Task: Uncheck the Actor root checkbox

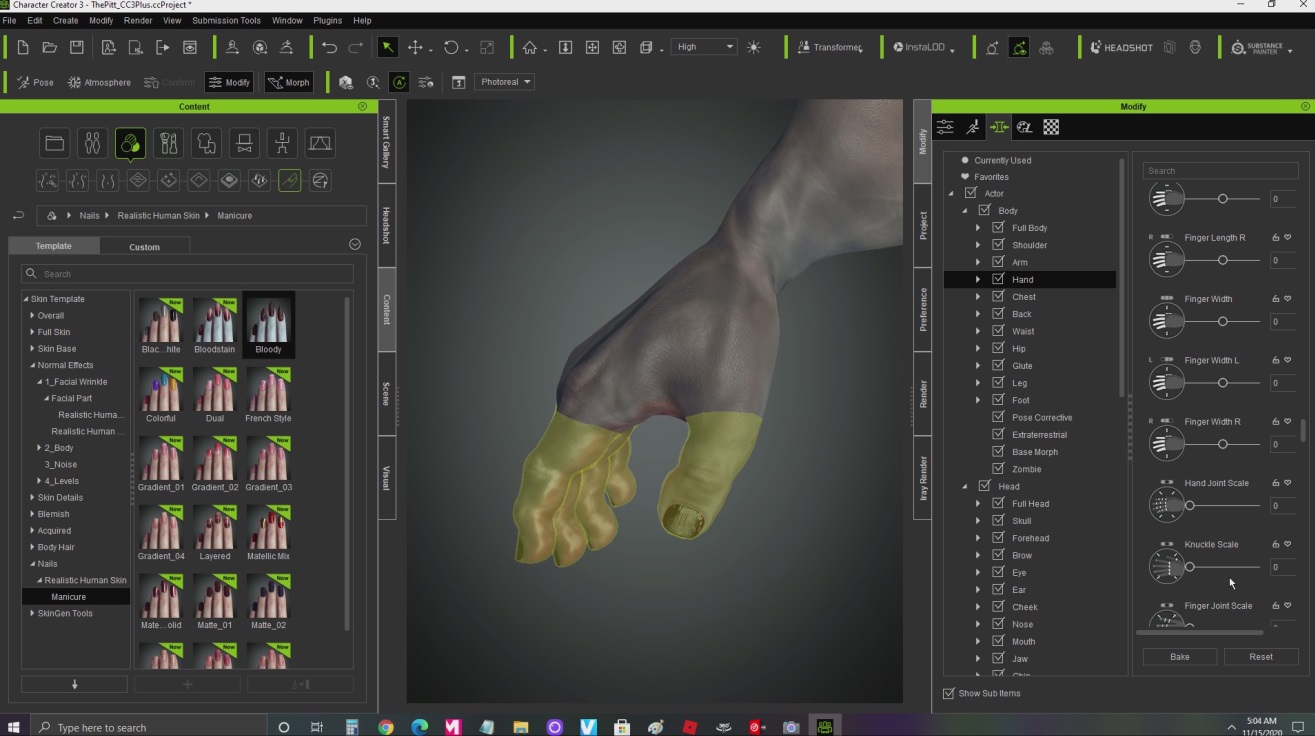Action: pyautogui.click(x=970, y=193)
